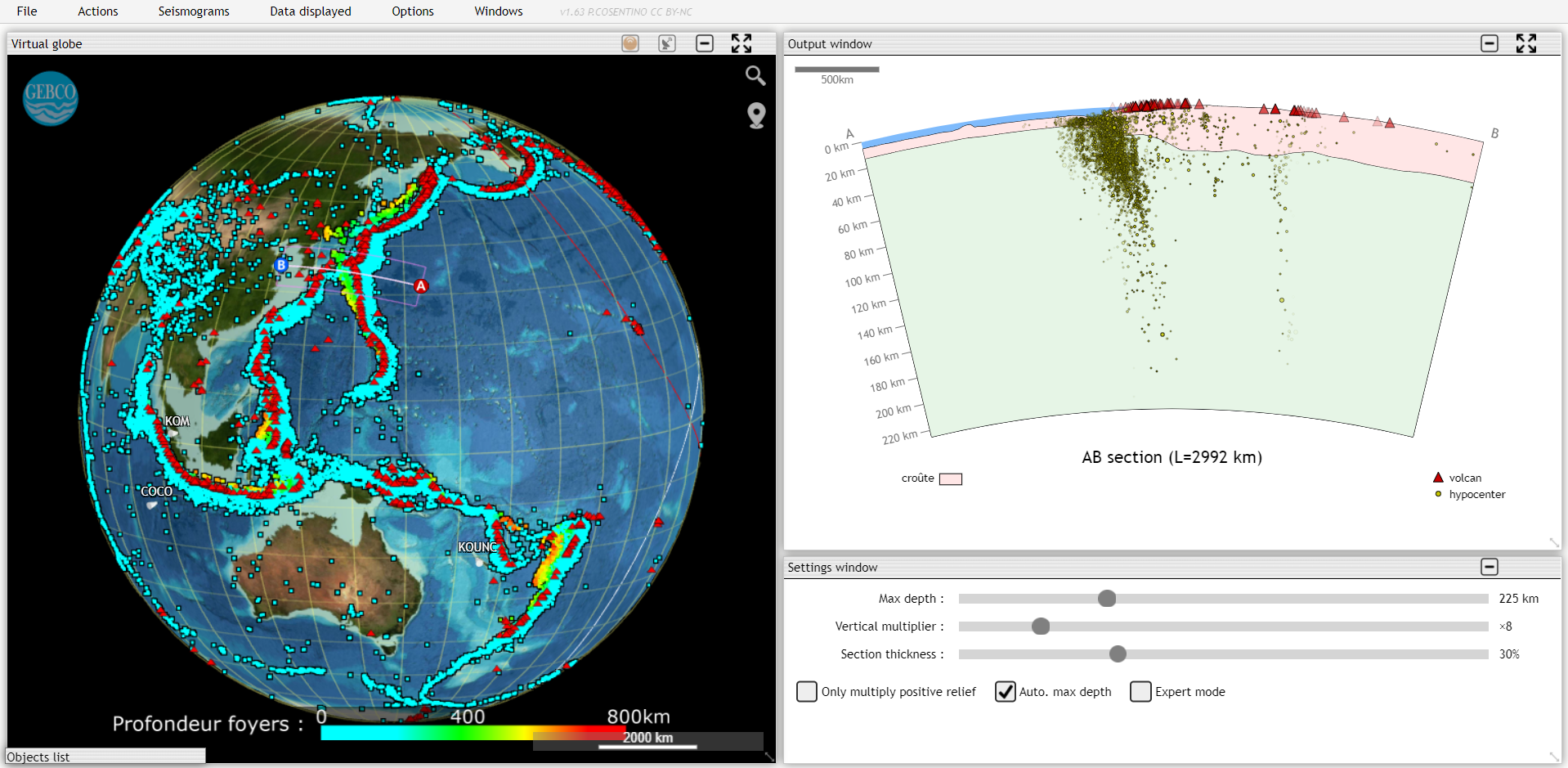Image resolution: width=1568 pixels, height=768 pixels.
Task: Click the 225 km max depth value
Action: pos(1519,599)
